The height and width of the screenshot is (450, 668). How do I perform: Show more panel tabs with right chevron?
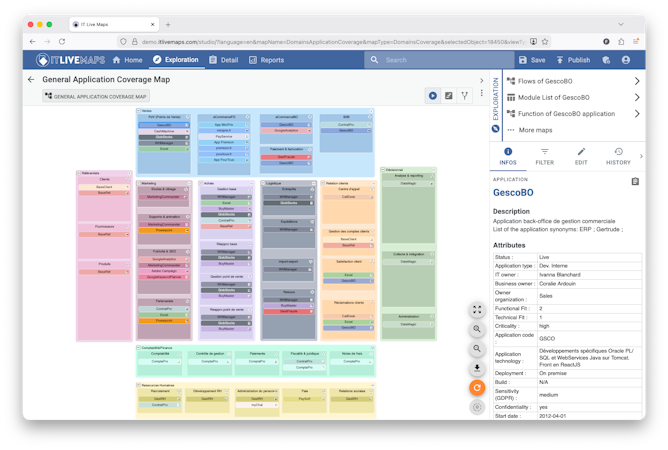(x=641, y=156)
